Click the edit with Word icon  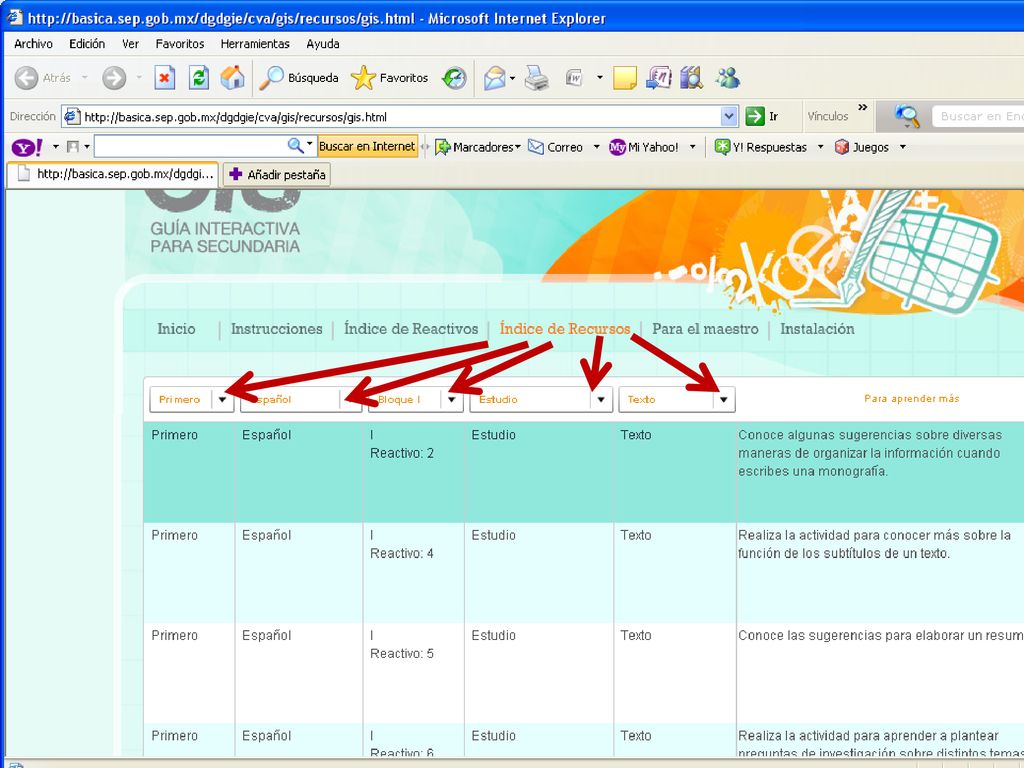(573, 78)
